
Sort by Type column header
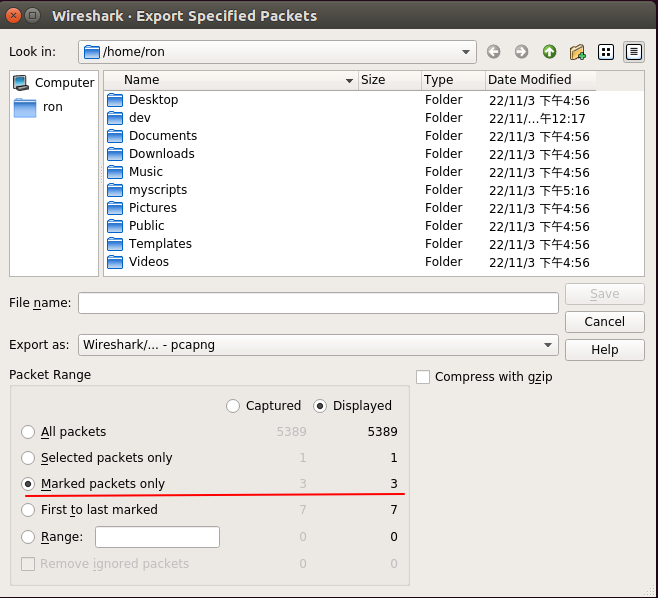(x=453, y=80)
